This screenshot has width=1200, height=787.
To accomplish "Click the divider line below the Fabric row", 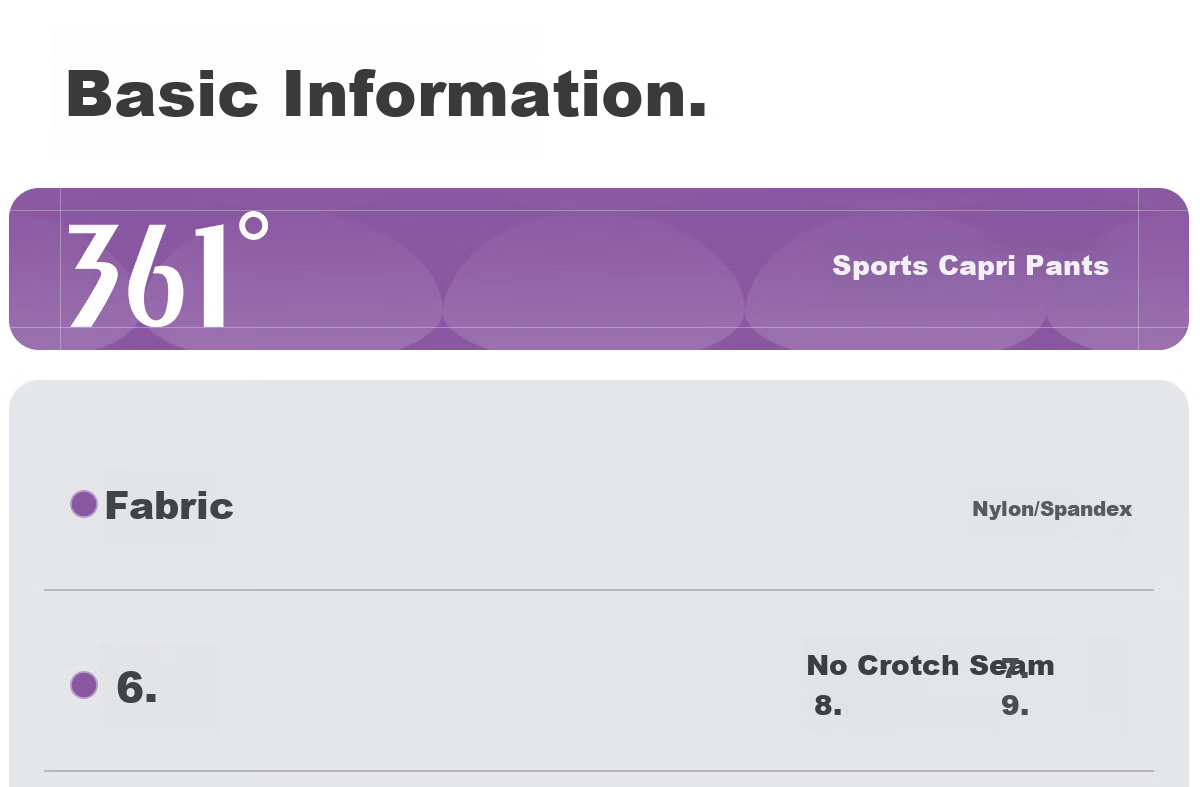I will [599, 590].
